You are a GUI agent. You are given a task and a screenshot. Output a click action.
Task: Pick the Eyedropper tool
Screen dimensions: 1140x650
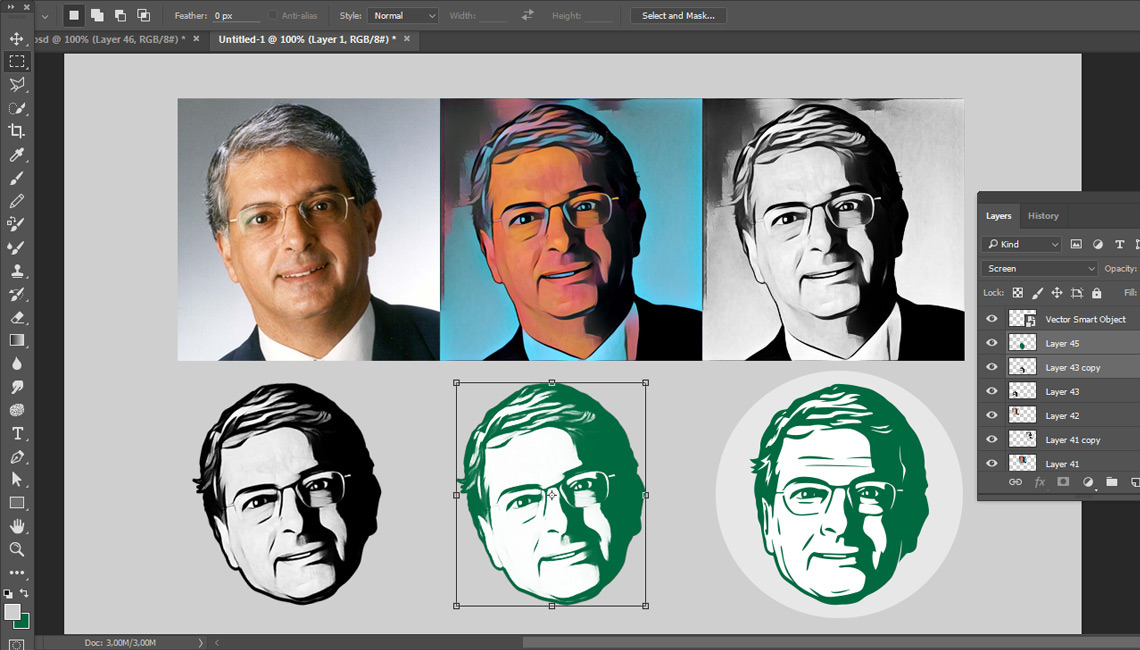pos(17,155)
